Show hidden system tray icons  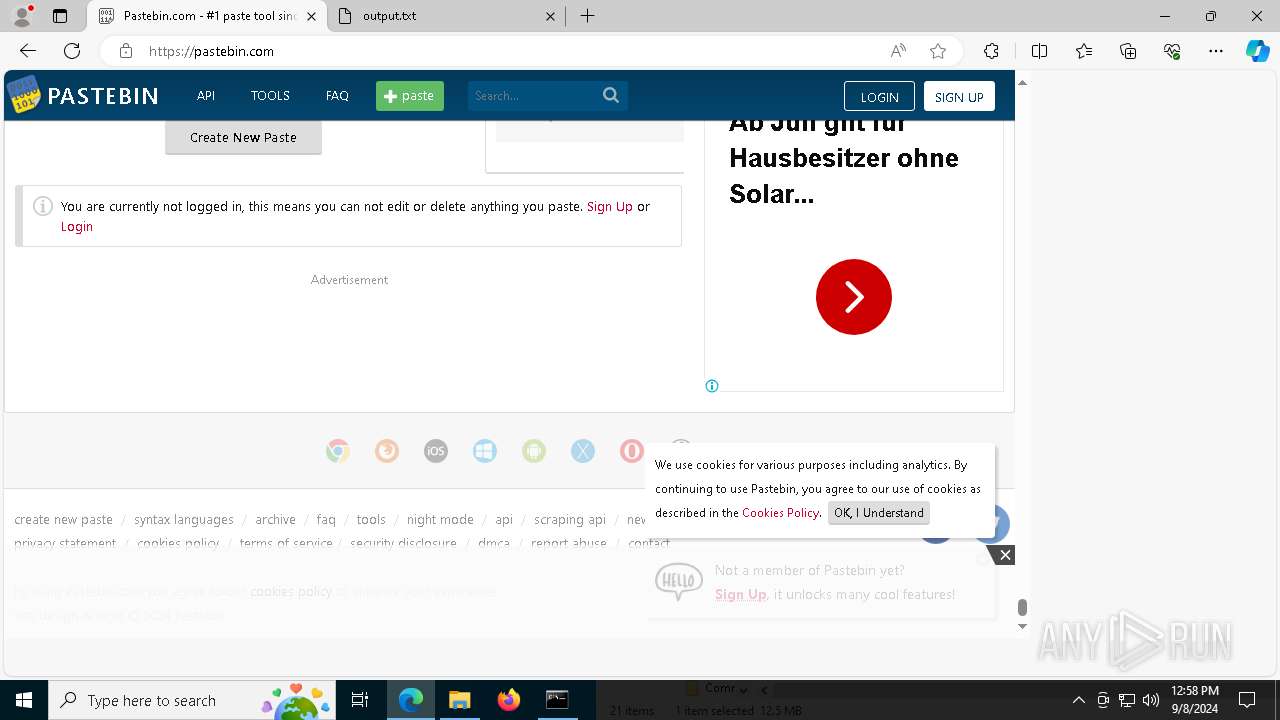1078,700
